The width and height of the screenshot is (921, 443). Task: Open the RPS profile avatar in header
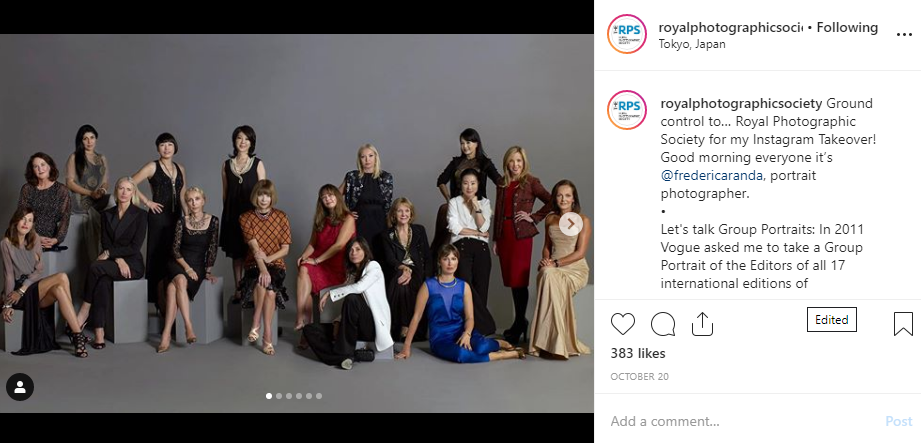[627, 34]
